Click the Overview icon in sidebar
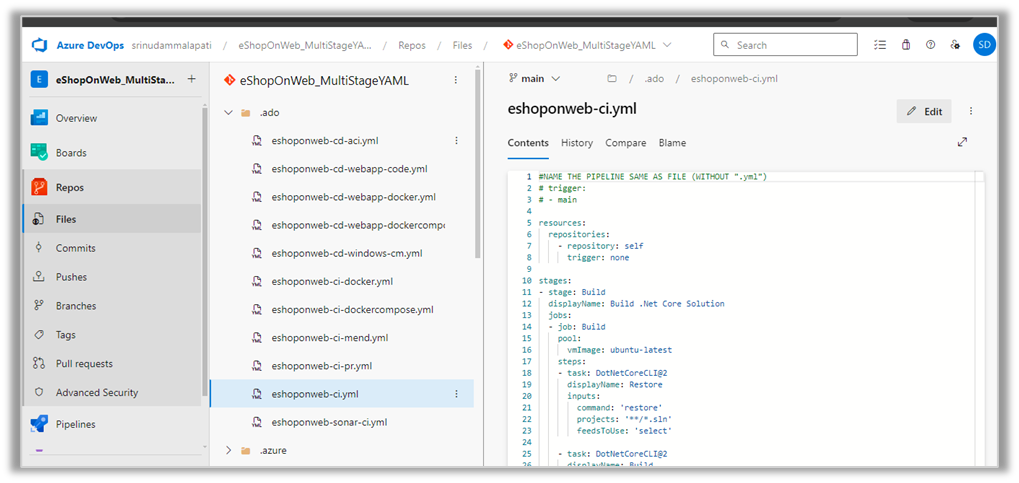 tap(39, 118)
